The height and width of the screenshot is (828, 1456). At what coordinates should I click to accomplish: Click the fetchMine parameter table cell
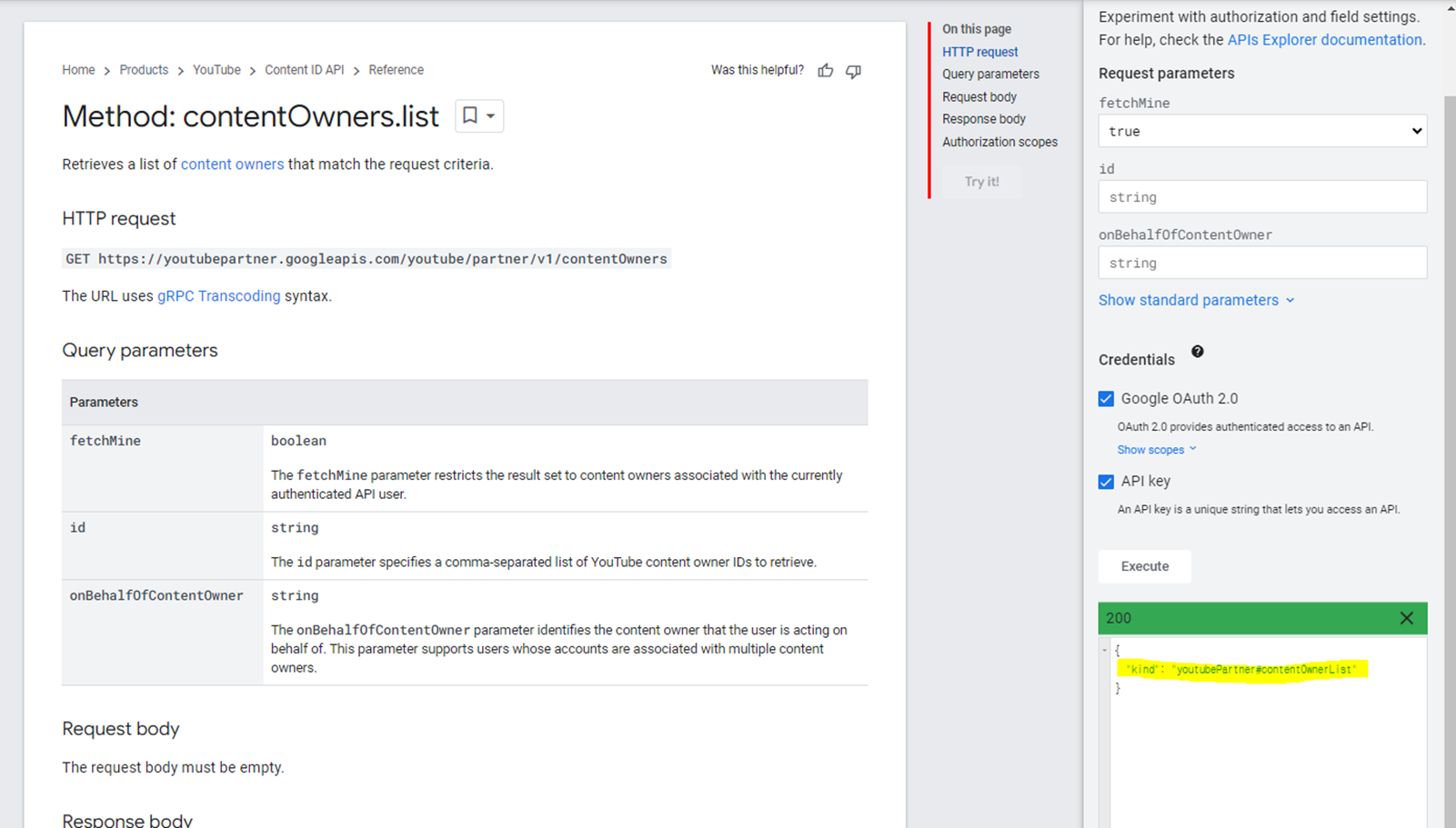pos(162,468)
